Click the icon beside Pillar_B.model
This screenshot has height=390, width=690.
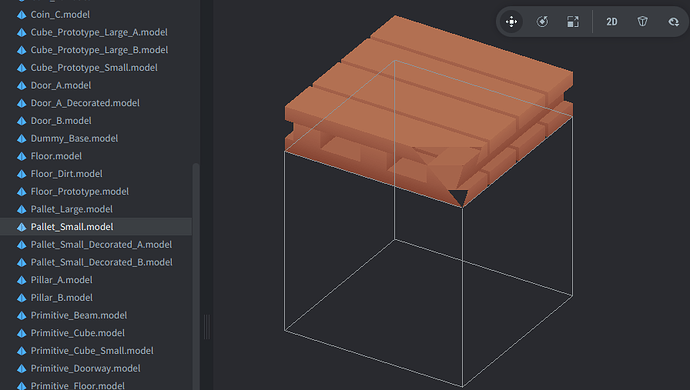(x=22, y=298)
